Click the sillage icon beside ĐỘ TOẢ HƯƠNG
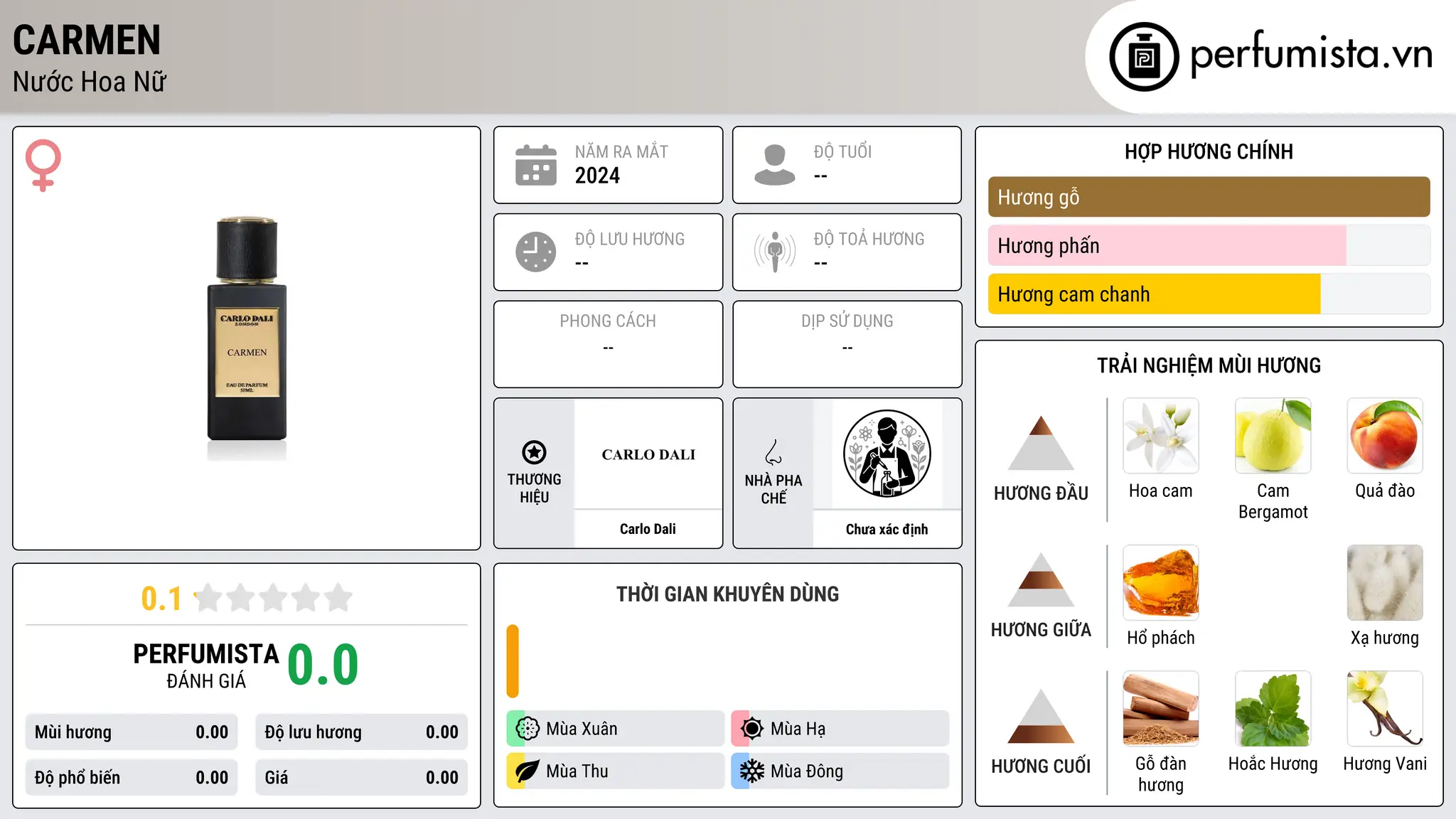The width and height of the screenshot is (1456, 819). (775, 252)
